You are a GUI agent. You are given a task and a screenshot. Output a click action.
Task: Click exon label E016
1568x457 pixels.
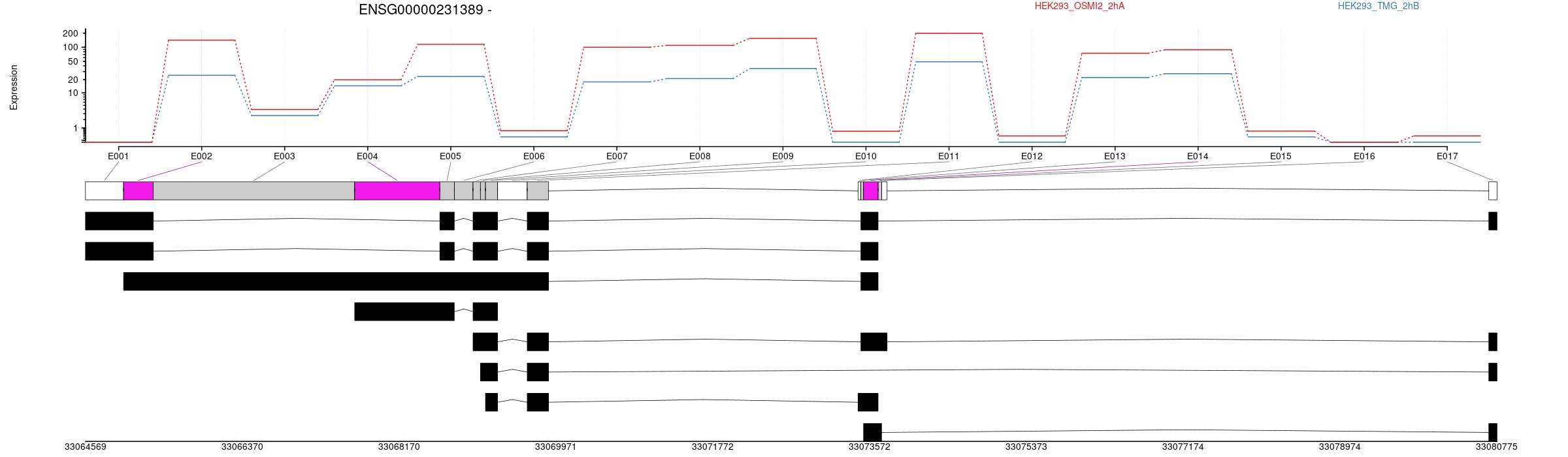pos(1364,156)
